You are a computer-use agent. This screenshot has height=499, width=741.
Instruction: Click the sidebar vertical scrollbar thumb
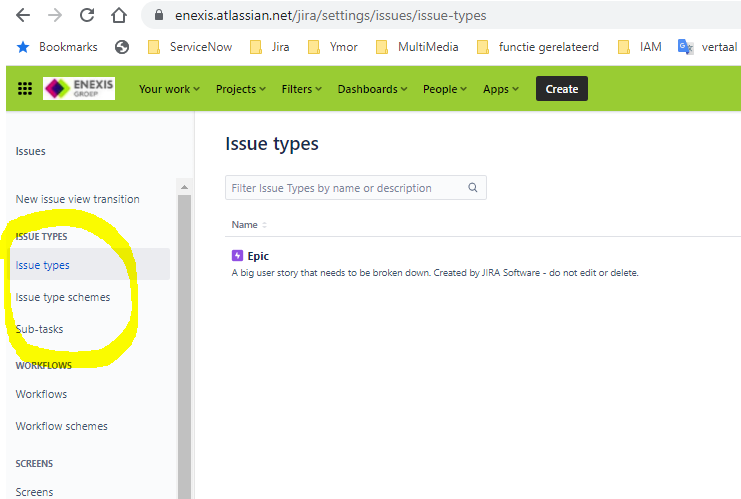pos(184,346)
